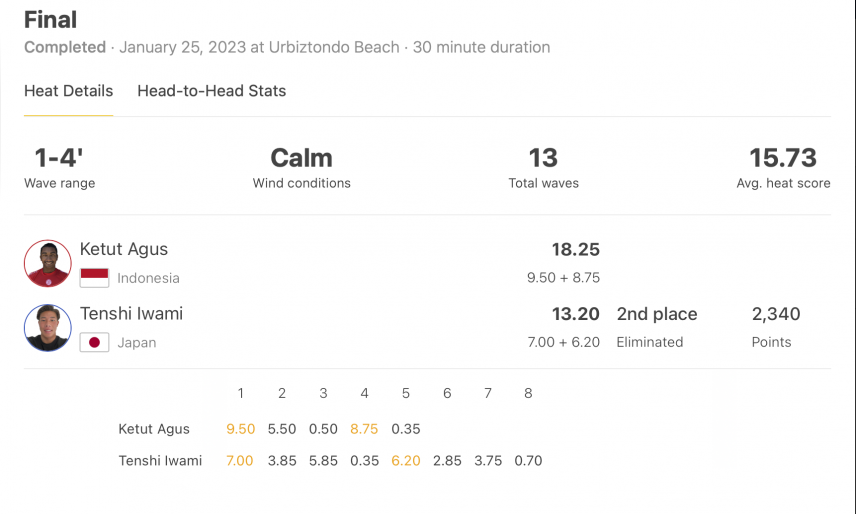Click Tenshi Iwami 13.20 heat total

coord(575,314)
